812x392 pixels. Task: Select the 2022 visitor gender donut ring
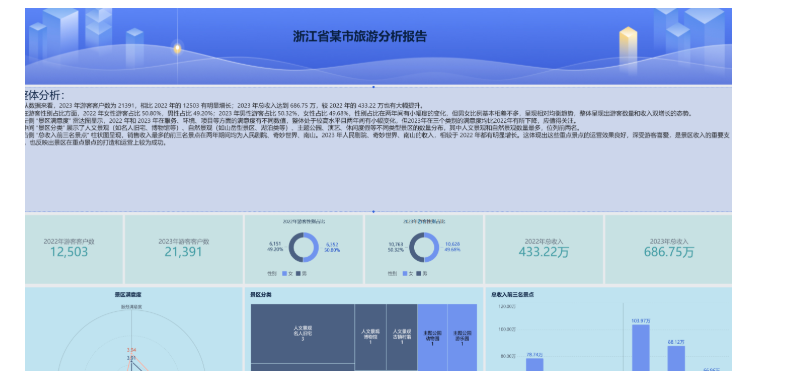(x=303, y=247)
